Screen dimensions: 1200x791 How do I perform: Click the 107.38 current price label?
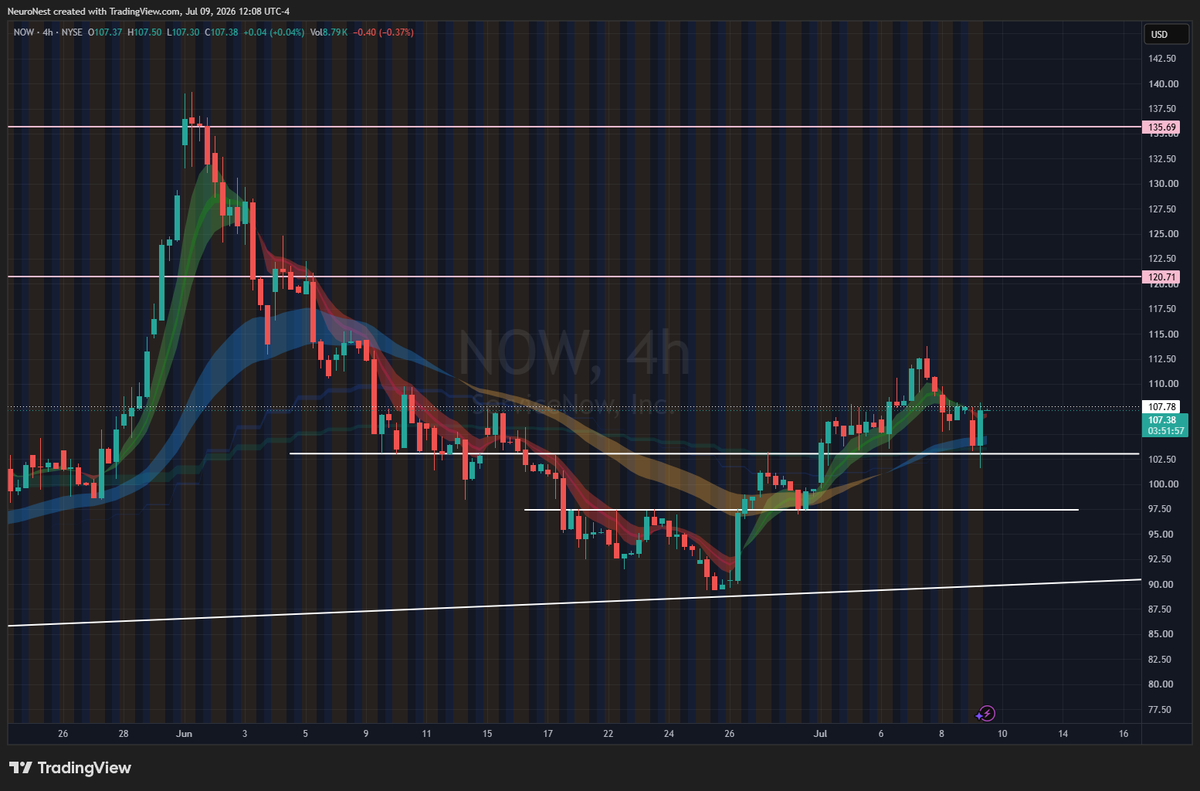(x=1161, y=420)
